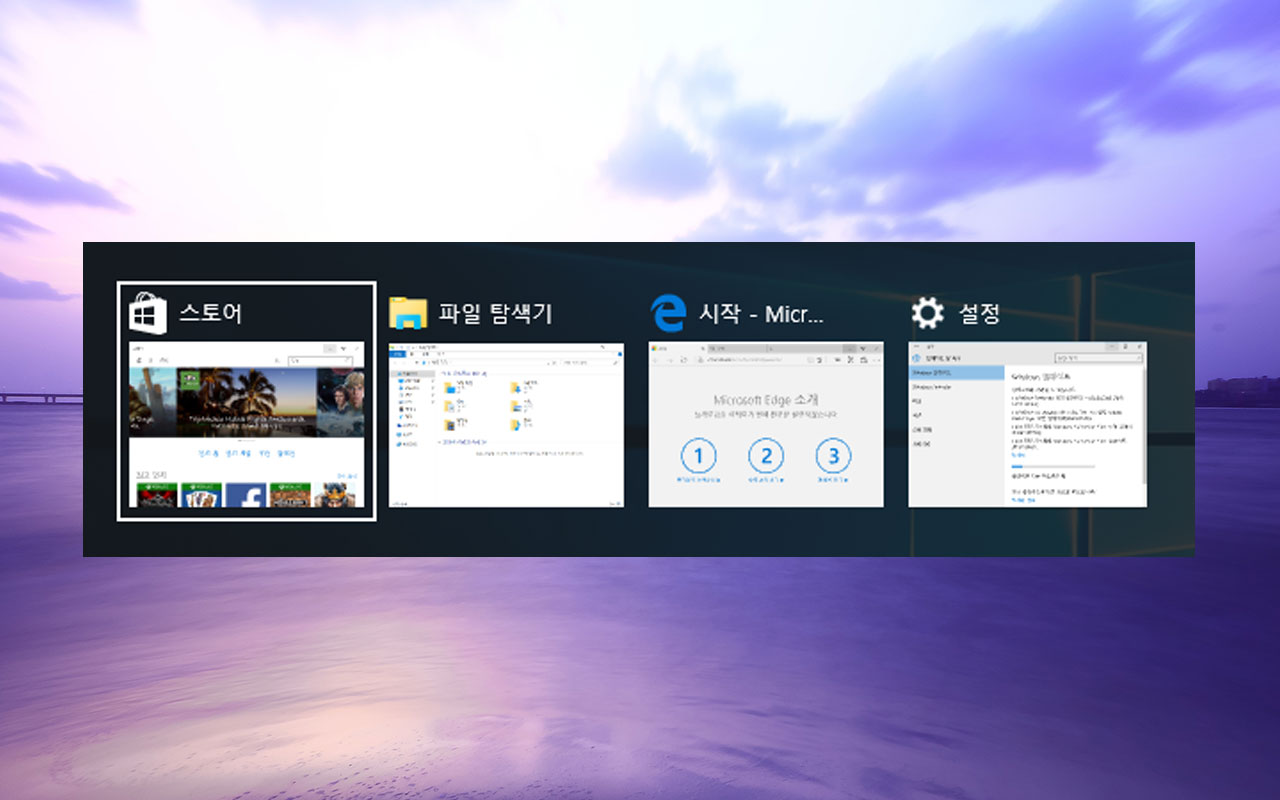
Task: Expand a Quick access item in File Explorer sidebar
Action: (432, 380)
